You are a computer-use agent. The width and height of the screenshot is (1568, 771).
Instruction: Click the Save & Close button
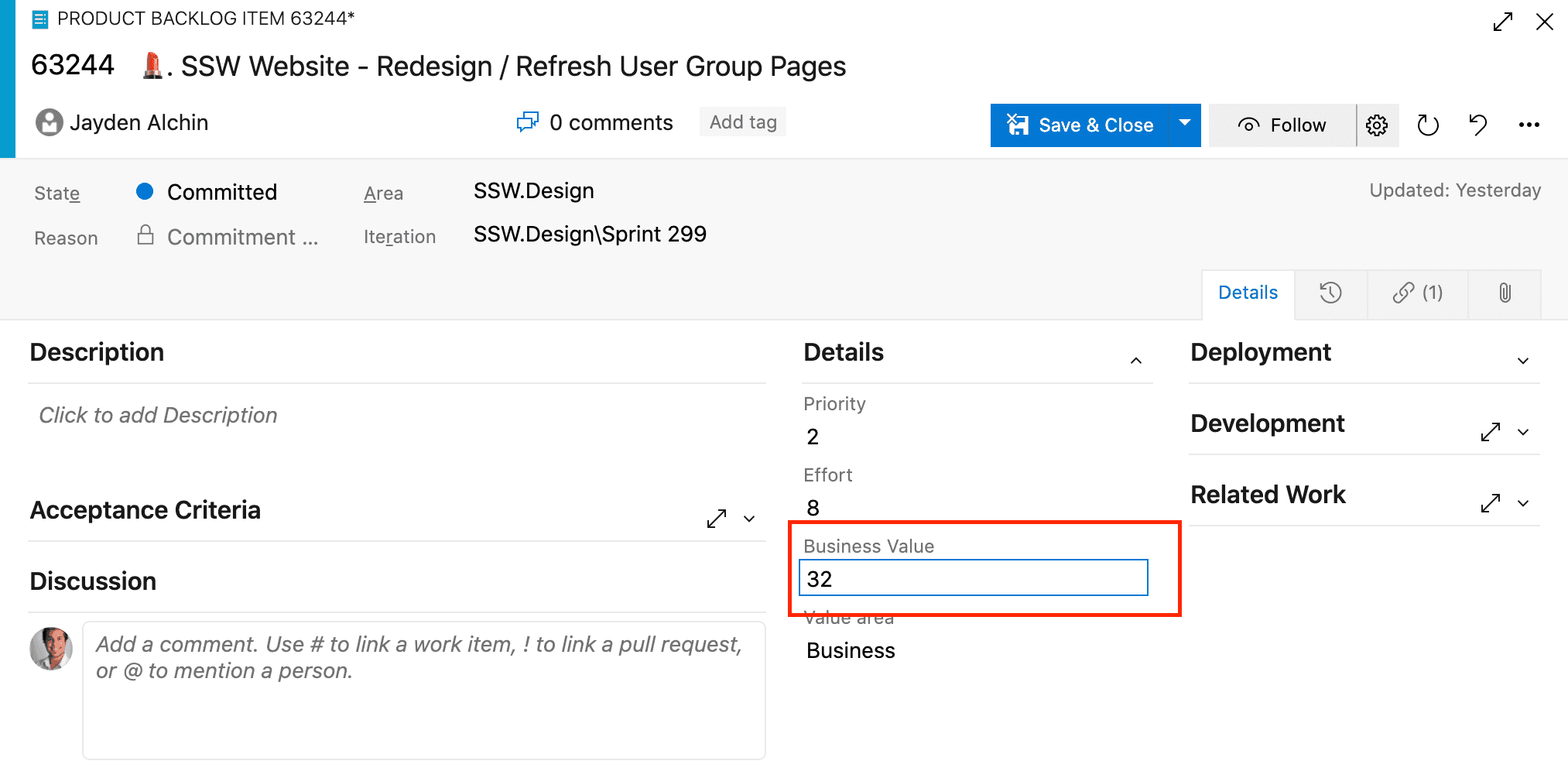pos(1080,125)
